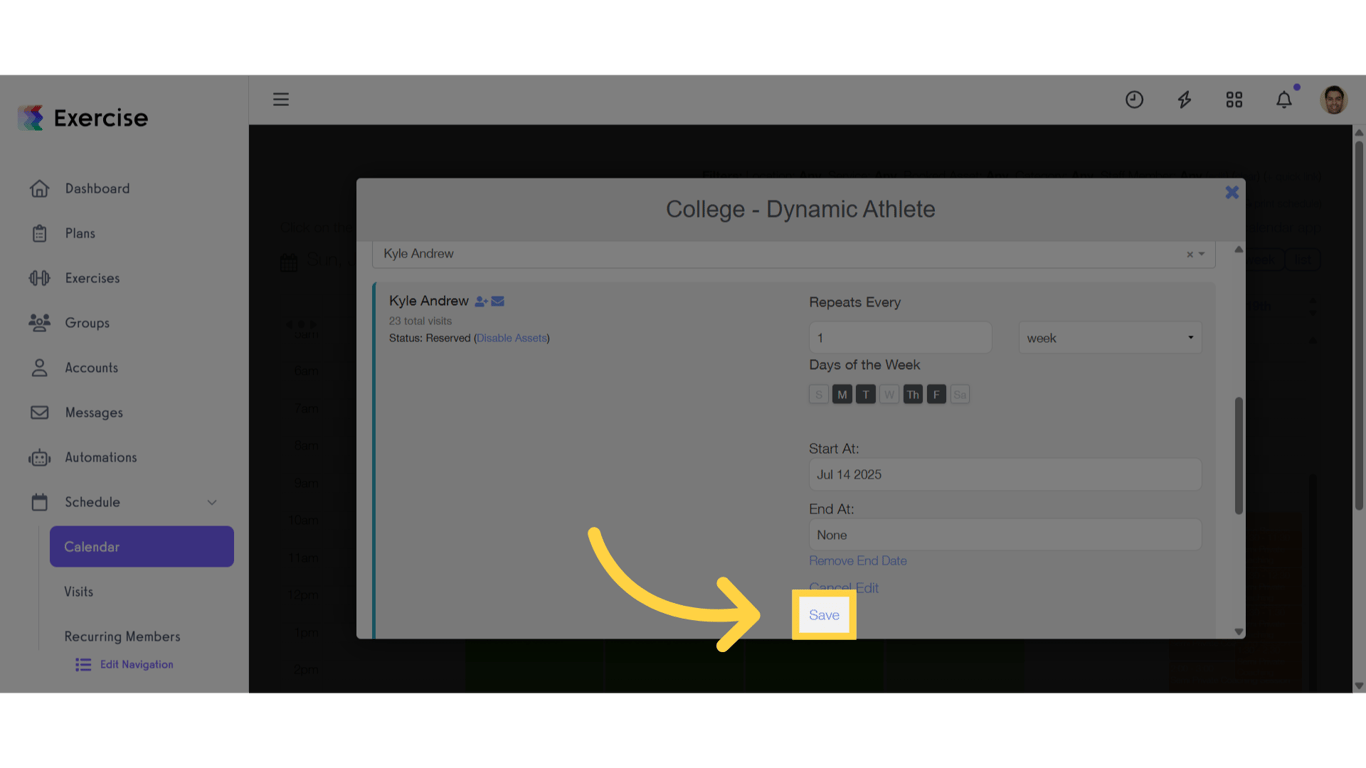Click the Kyle Andrew member name heading

(429, 301)
